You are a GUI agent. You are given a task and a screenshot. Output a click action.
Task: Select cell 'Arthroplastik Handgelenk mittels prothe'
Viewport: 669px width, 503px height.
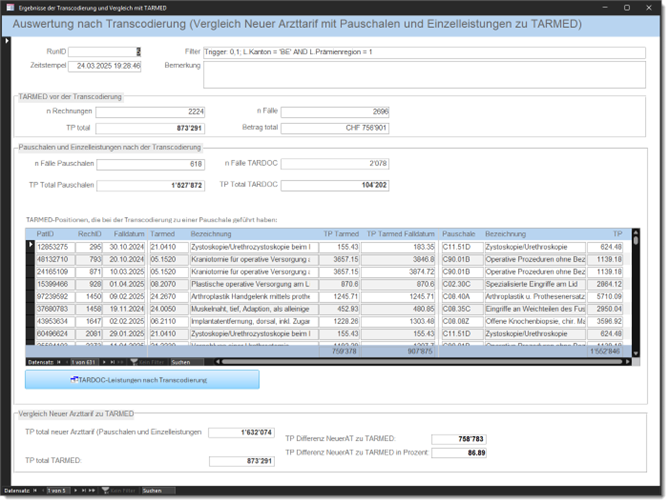(254, 297)
